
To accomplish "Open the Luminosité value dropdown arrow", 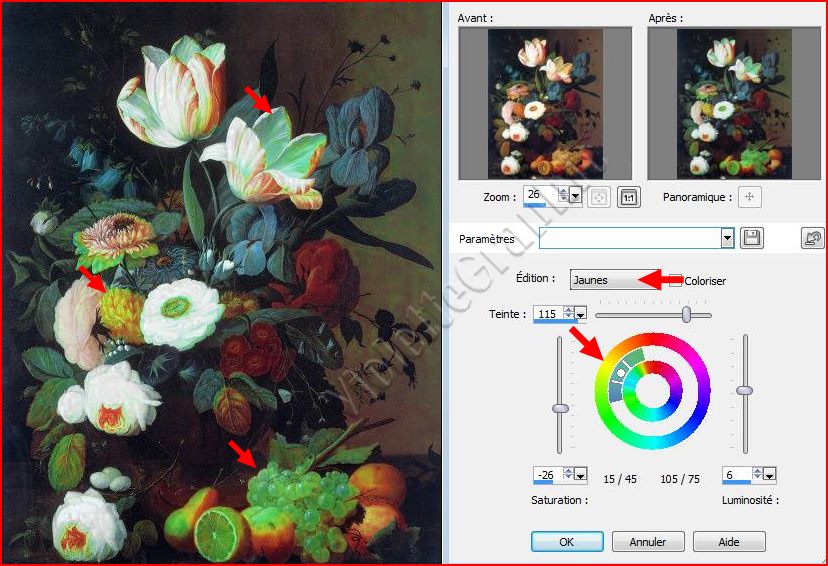I will tap(769, 475).
